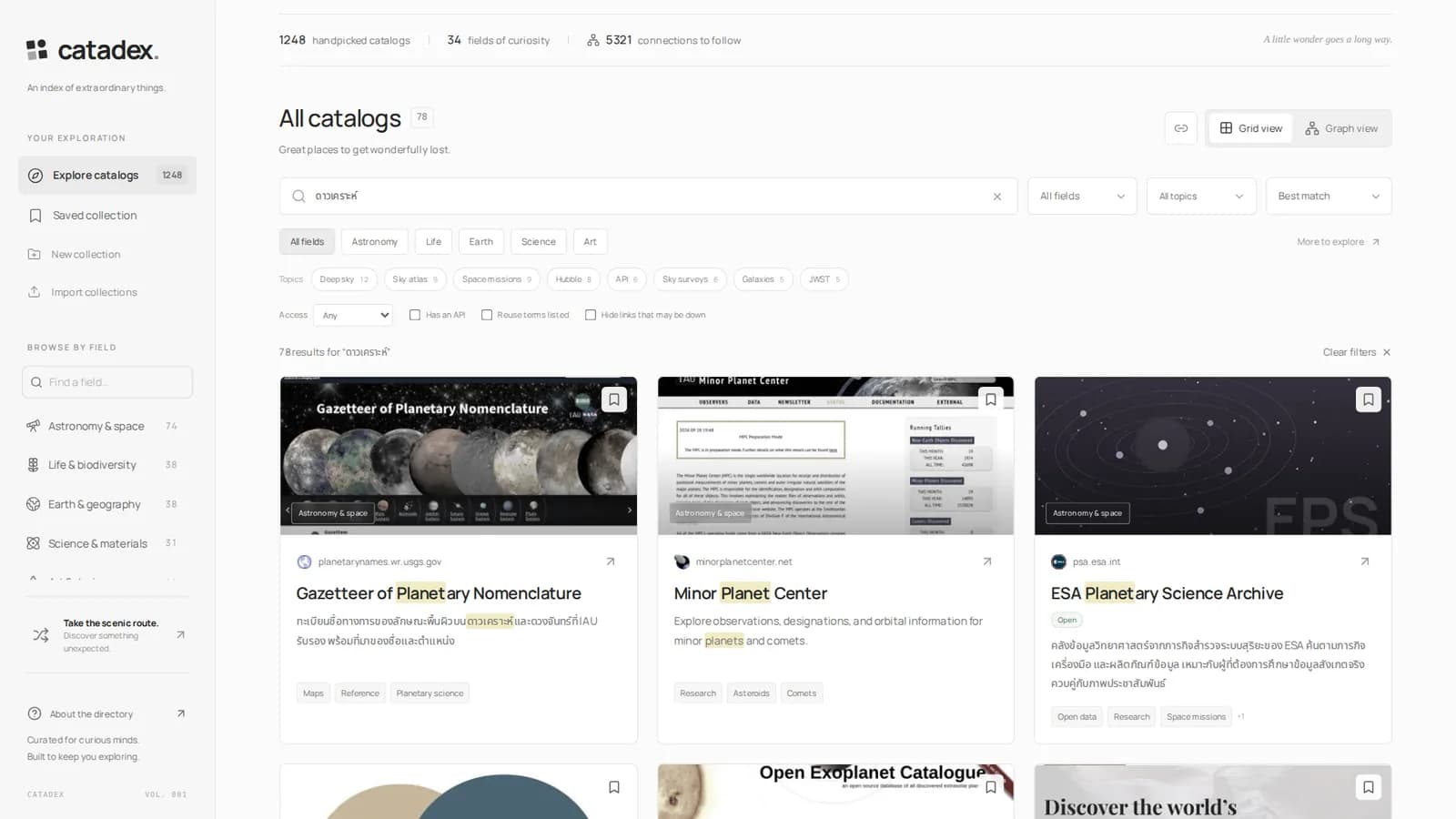Click the catadex logo icon
The height and width of the screenshot is (819, 1456).
pyautogui.click(x=36, y=50)
